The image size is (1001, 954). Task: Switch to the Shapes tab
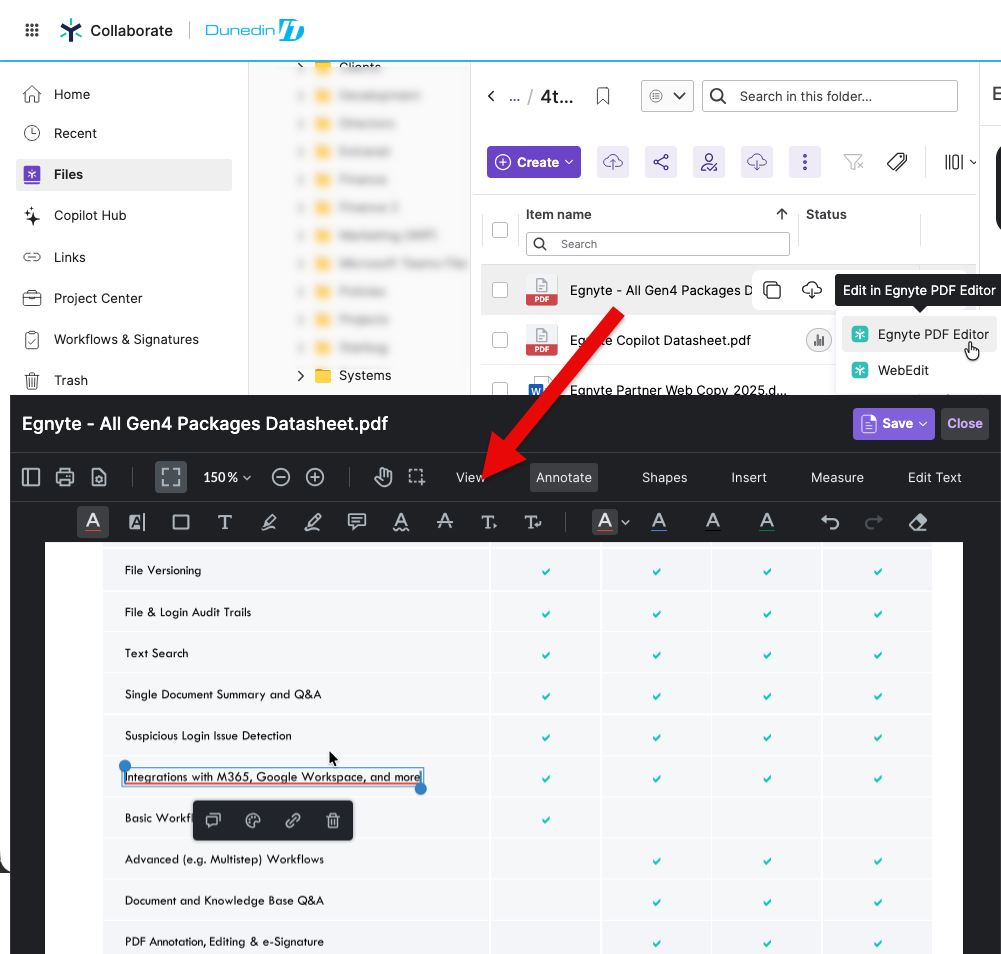click(x=665, y=478)
